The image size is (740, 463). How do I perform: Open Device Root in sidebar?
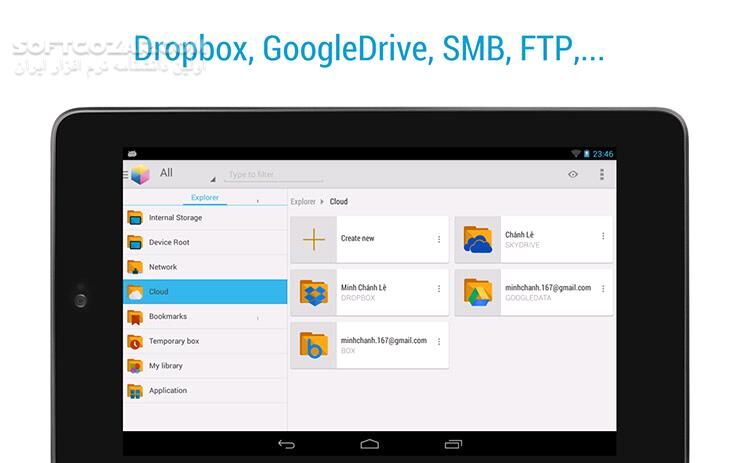click(x=205, y=242)
